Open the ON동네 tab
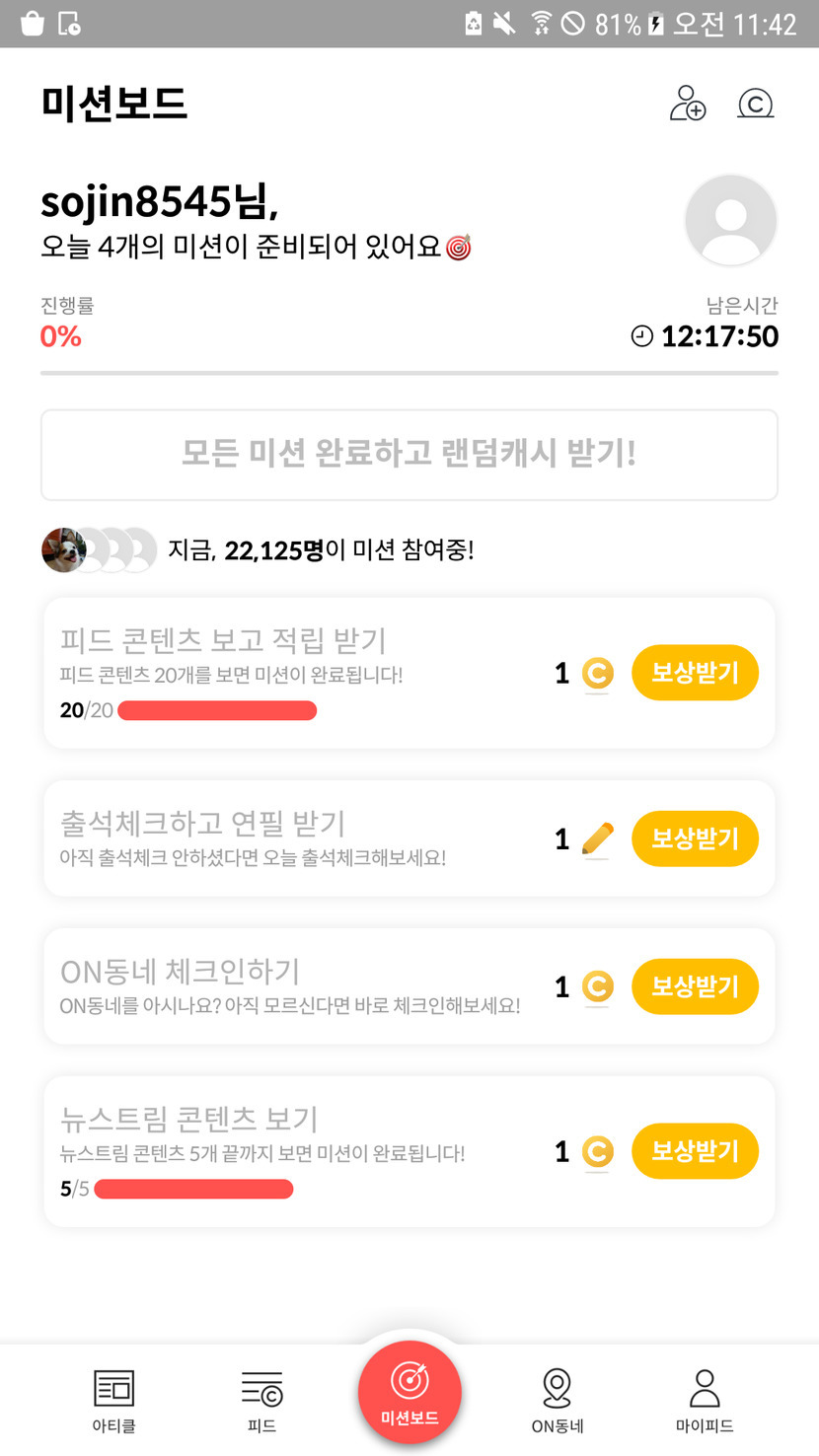The height and width of the screenshot is (1456, 819). [x=558, y=1400]
